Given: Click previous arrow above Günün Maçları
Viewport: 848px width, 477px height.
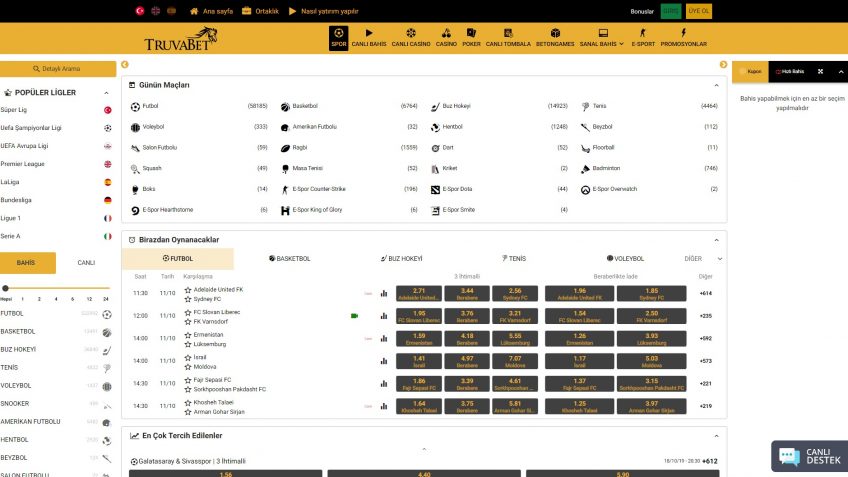Looking at the screenshot, I should tap(125, 64).
